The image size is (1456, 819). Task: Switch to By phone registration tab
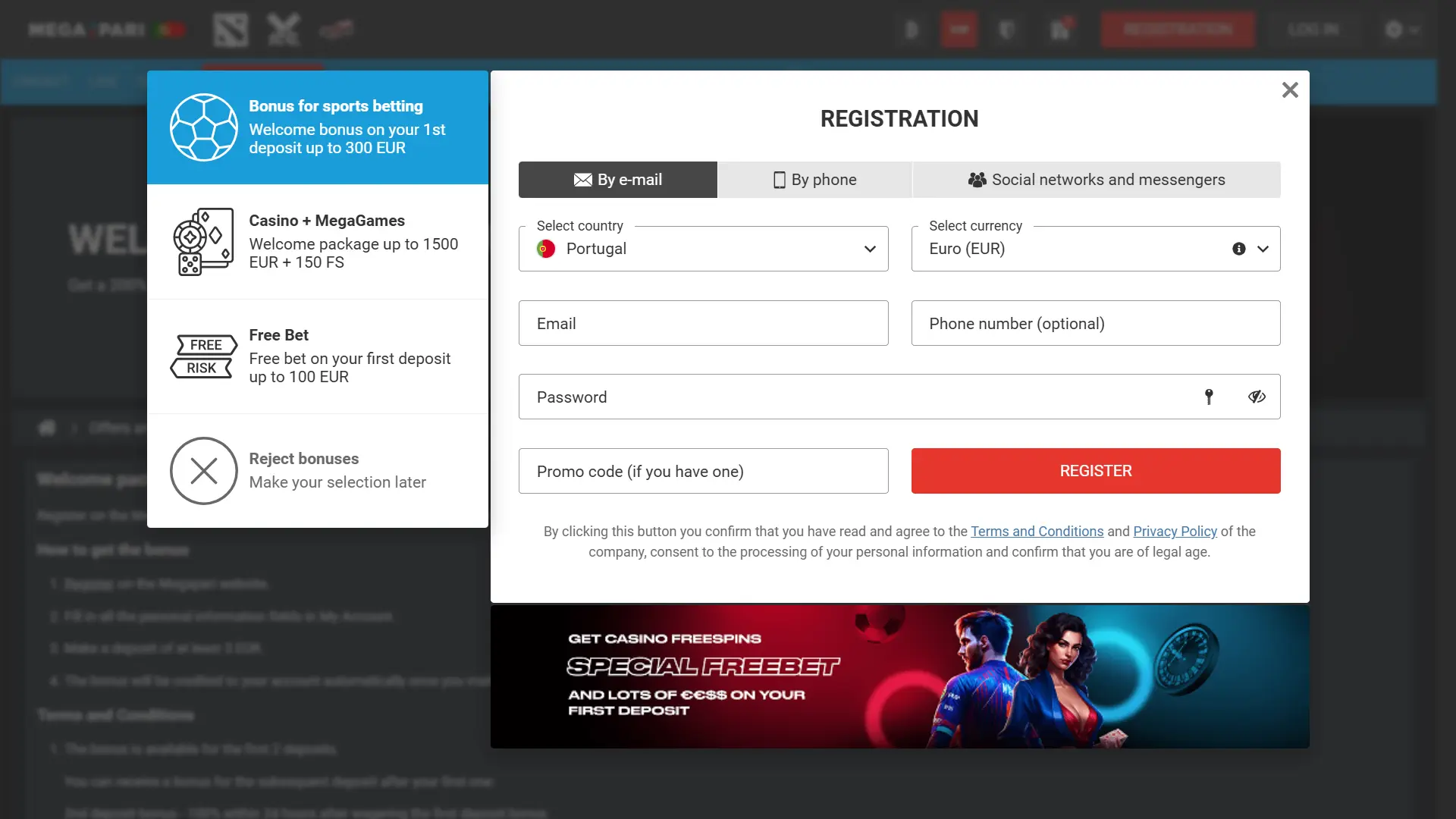(x=814, y=179)
